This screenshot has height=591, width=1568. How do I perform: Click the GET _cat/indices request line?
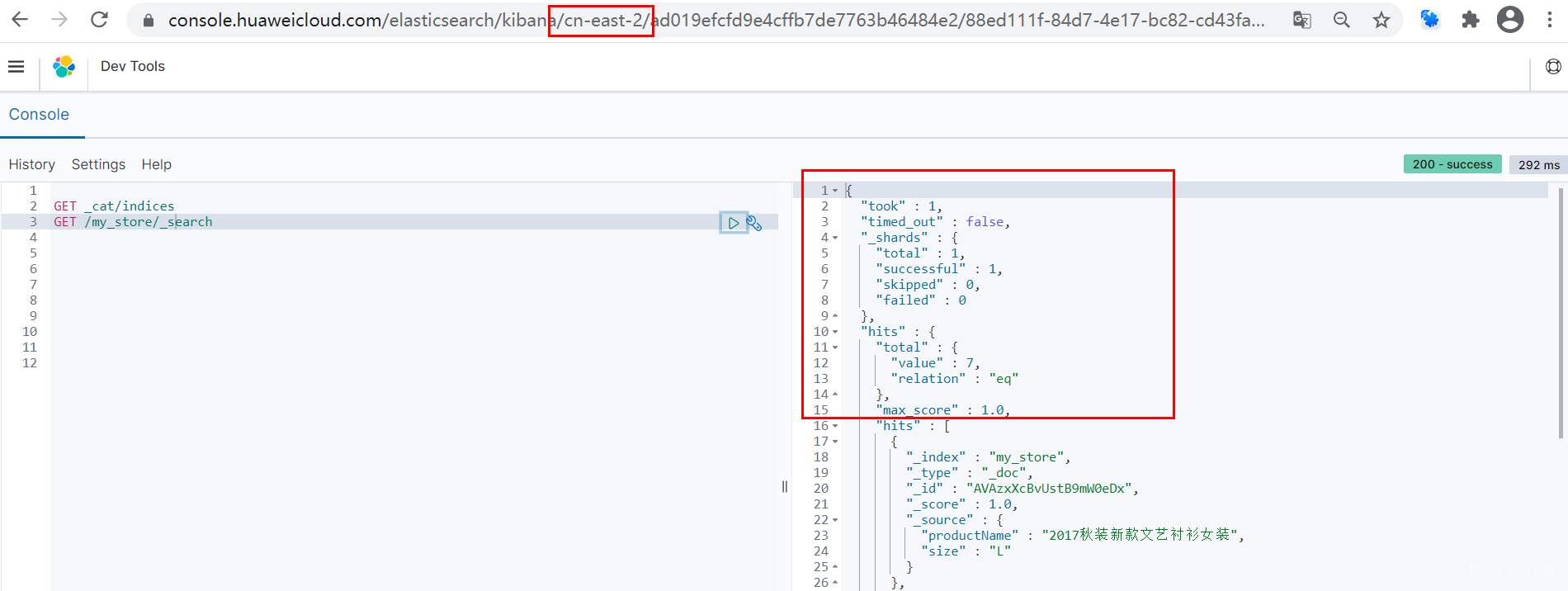(114, 206)
